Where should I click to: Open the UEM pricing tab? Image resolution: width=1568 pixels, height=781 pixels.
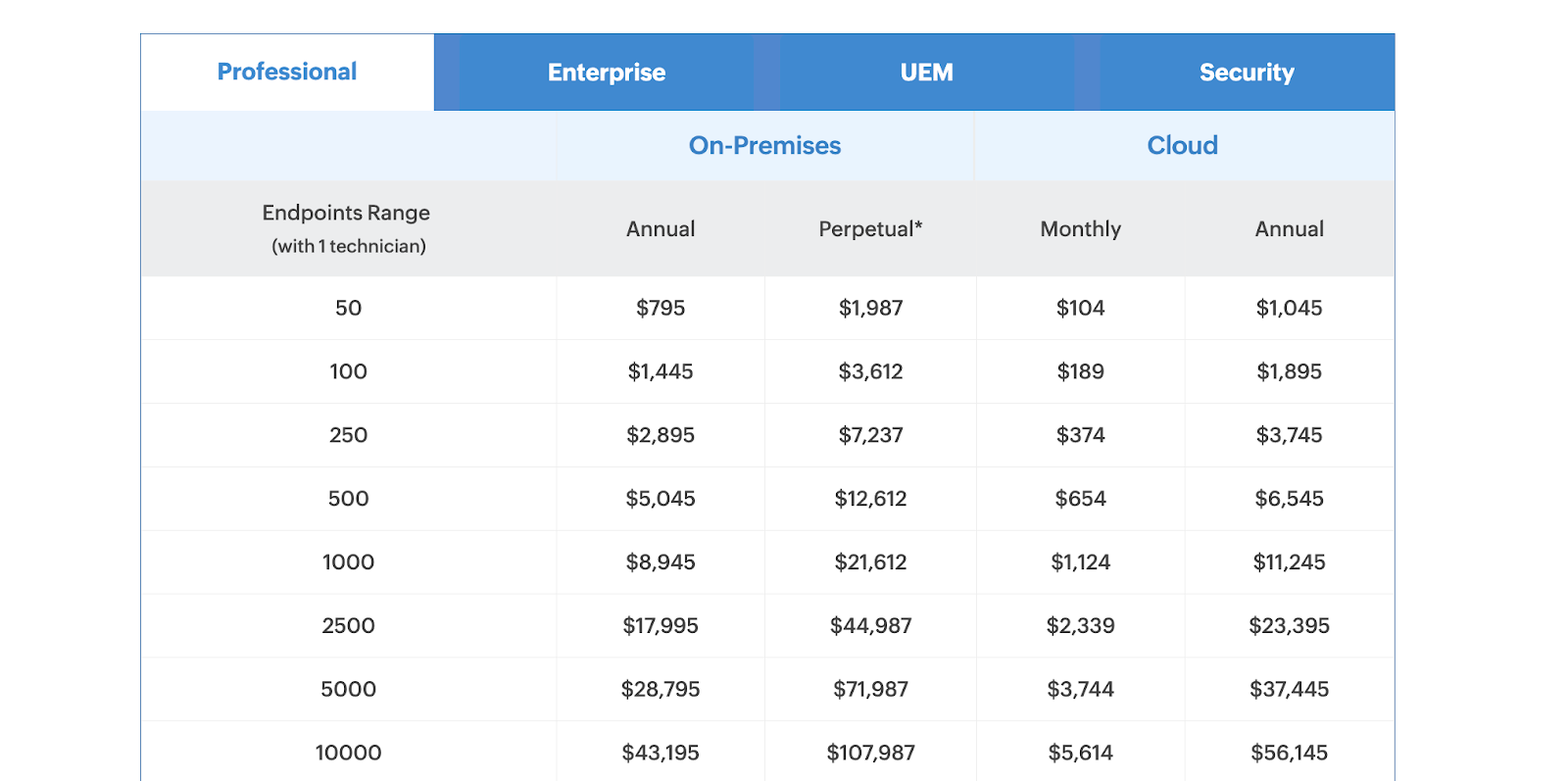point(927,73)
